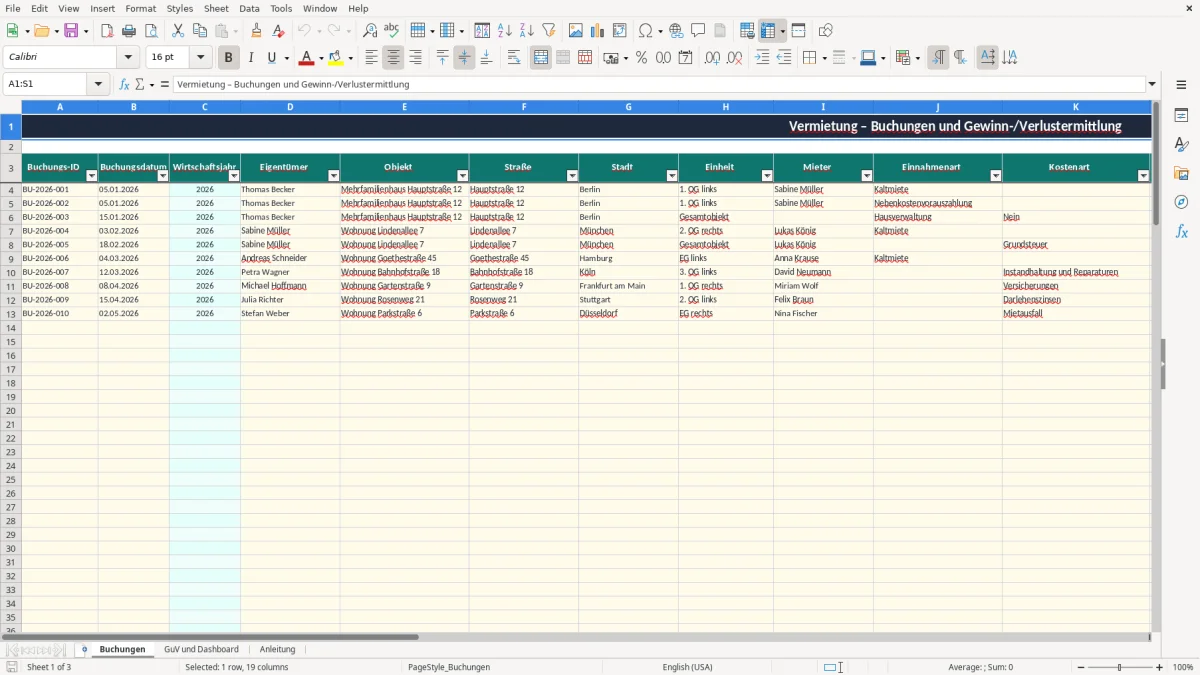The image size is (1200, 675).
Task: Open the Format menu
Action: click(141, 8)
